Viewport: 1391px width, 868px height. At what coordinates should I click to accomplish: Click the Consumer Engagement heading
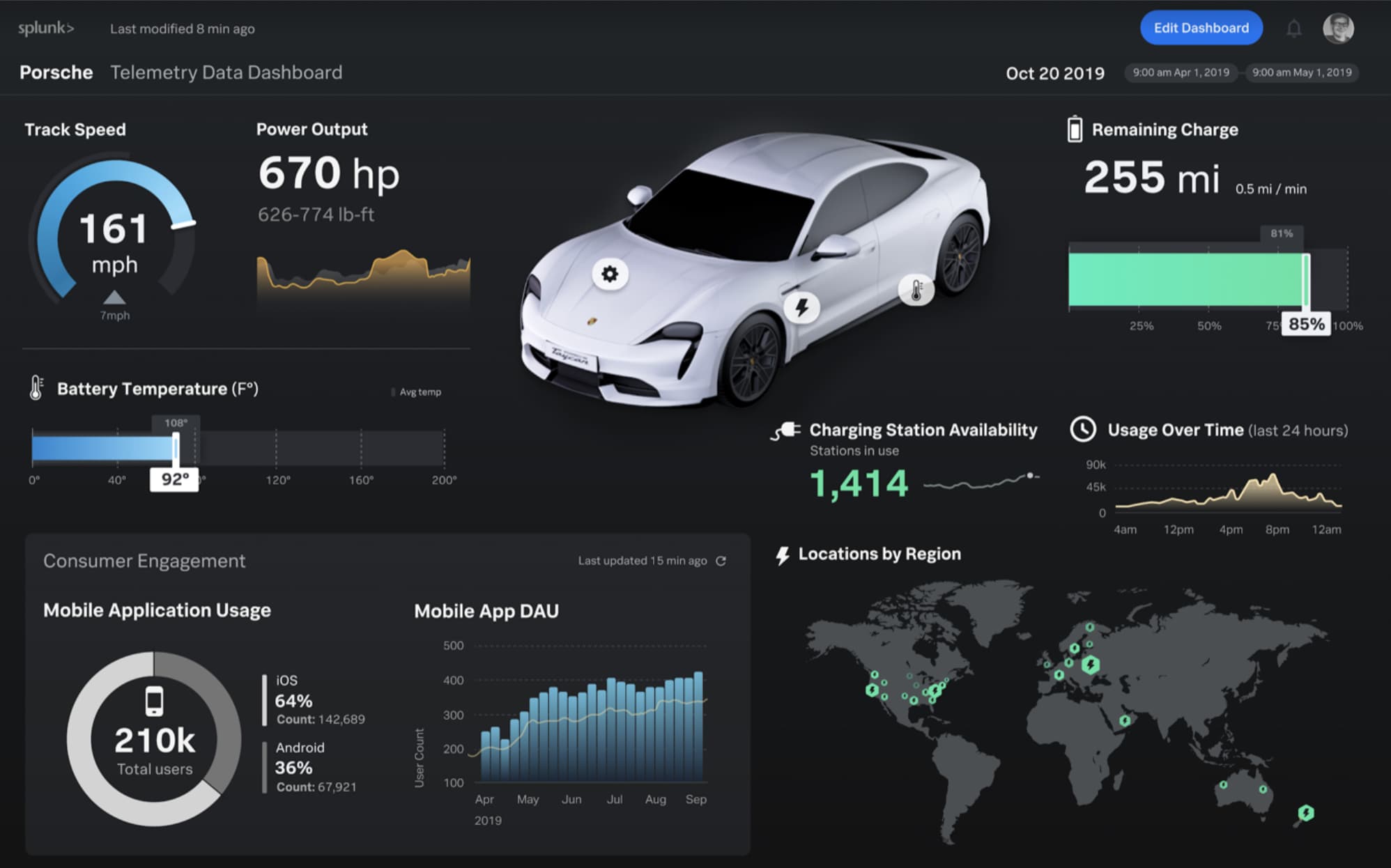pyautogui.click(x=144, y=561)
